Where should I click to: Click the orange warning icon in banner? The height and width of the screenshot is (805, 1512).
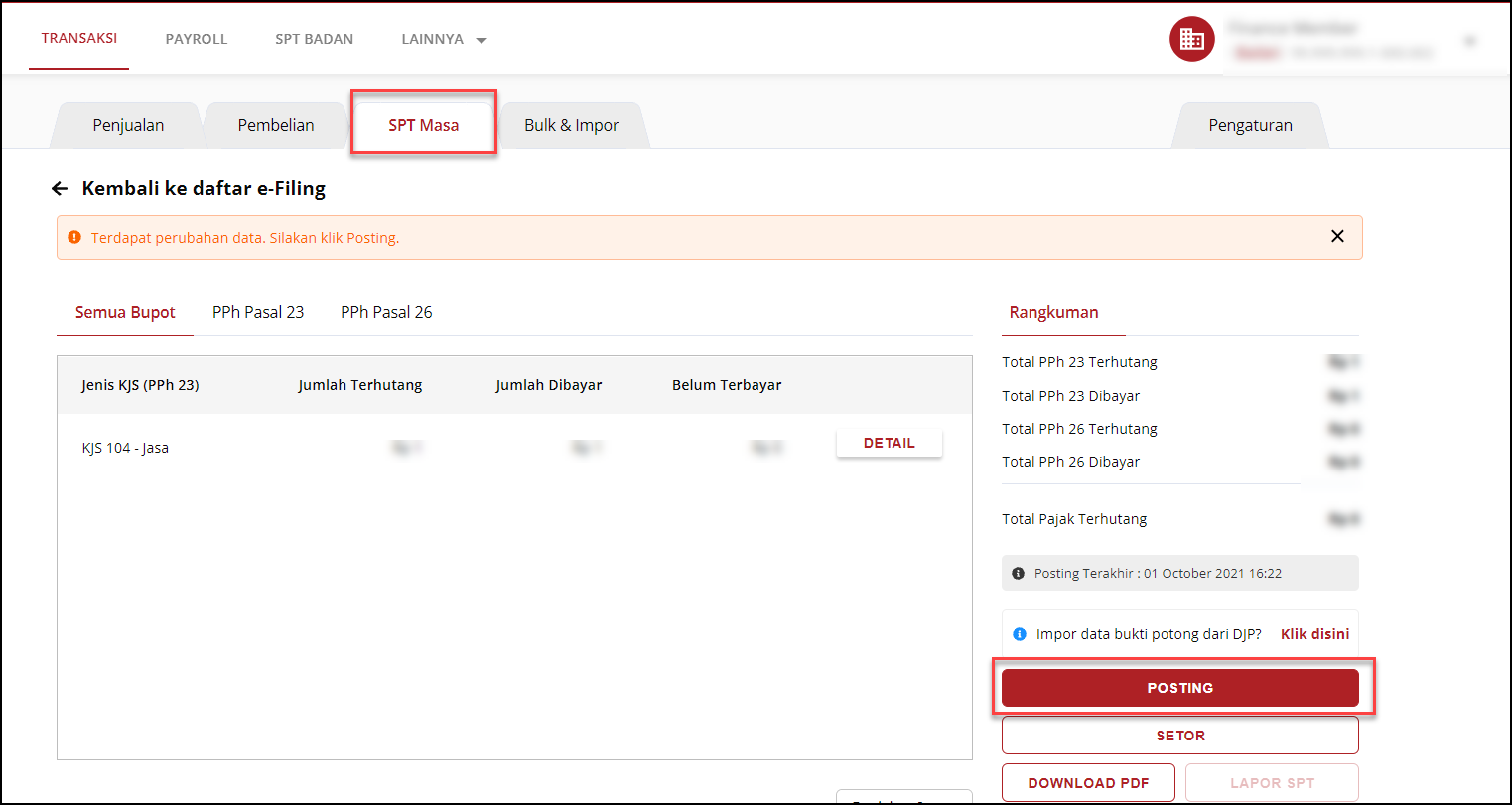tap(74, 238)
